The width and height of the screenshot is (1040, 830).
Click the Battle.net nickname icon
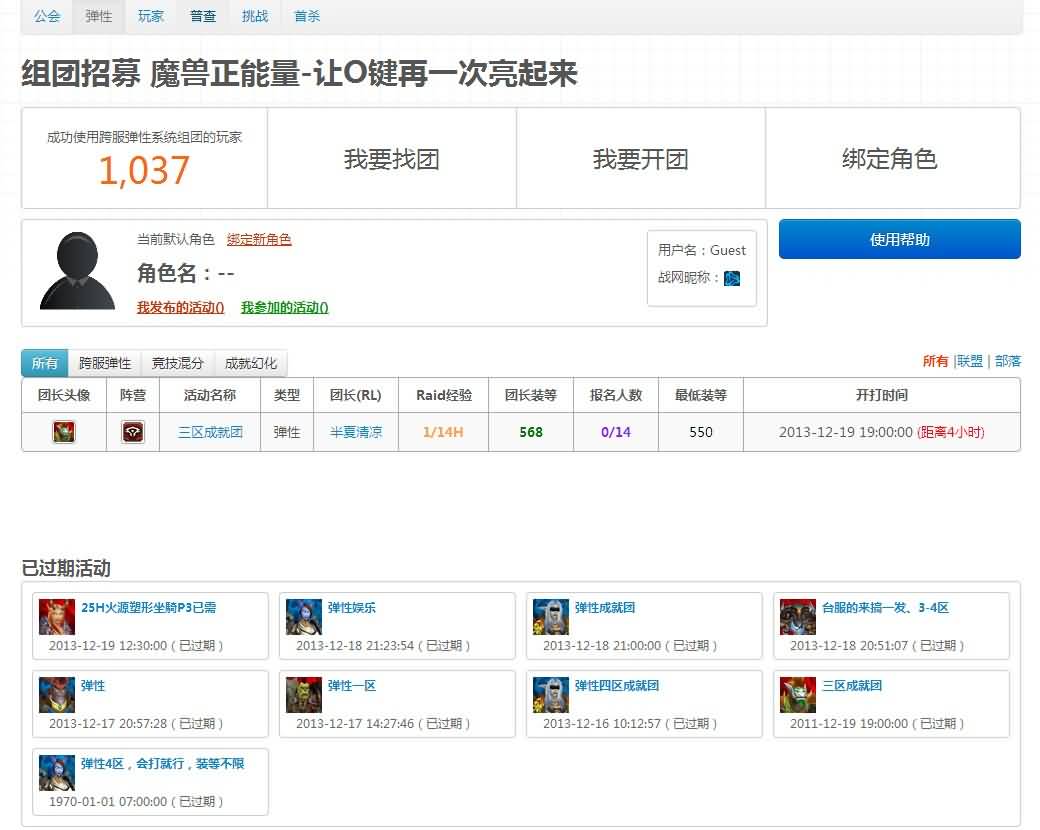pyautogui.click(x=732, y=278)
